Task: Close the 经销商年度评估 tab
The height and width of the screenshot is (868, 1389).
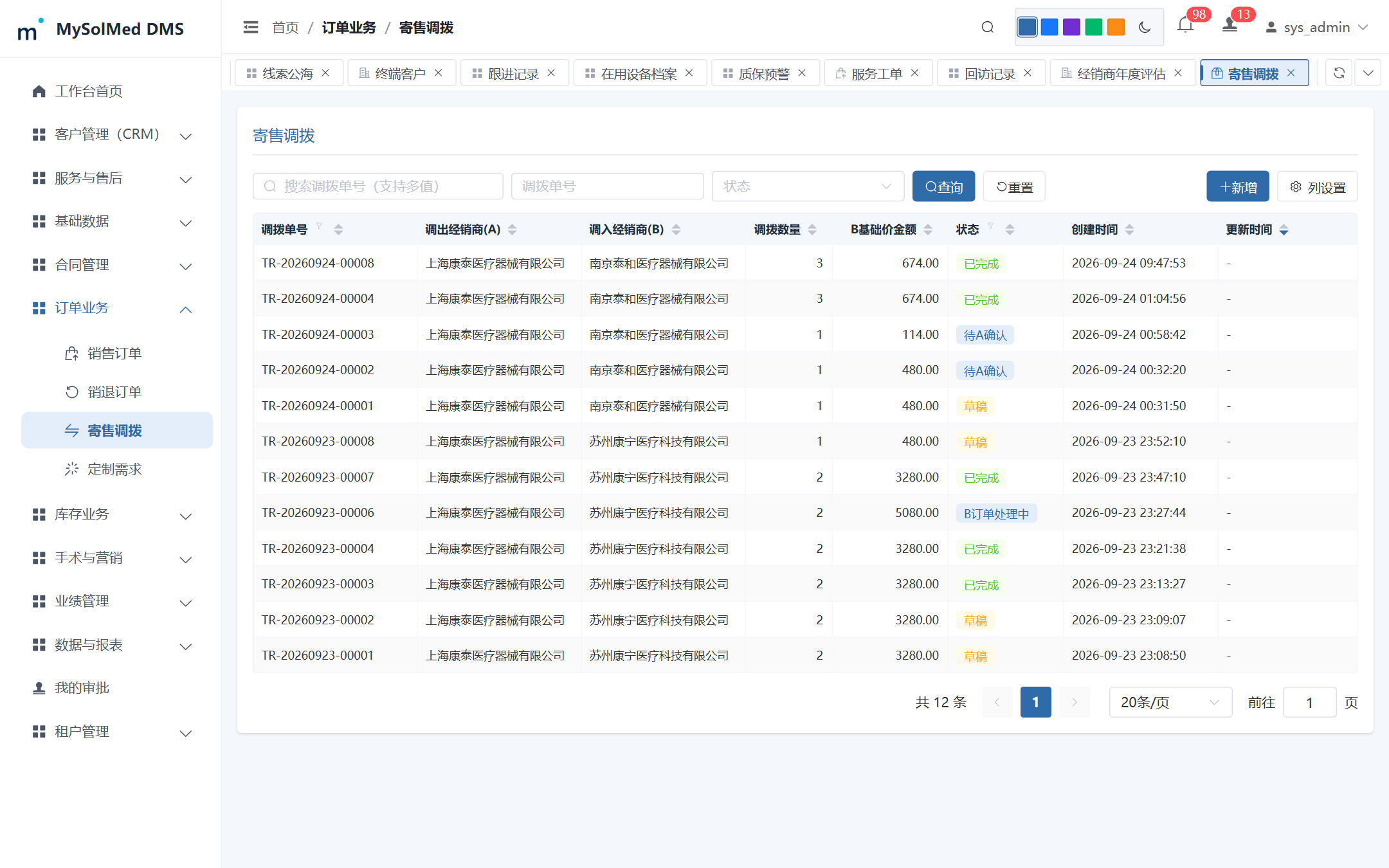Action: pyautogui.click(x=1178, y=73)
